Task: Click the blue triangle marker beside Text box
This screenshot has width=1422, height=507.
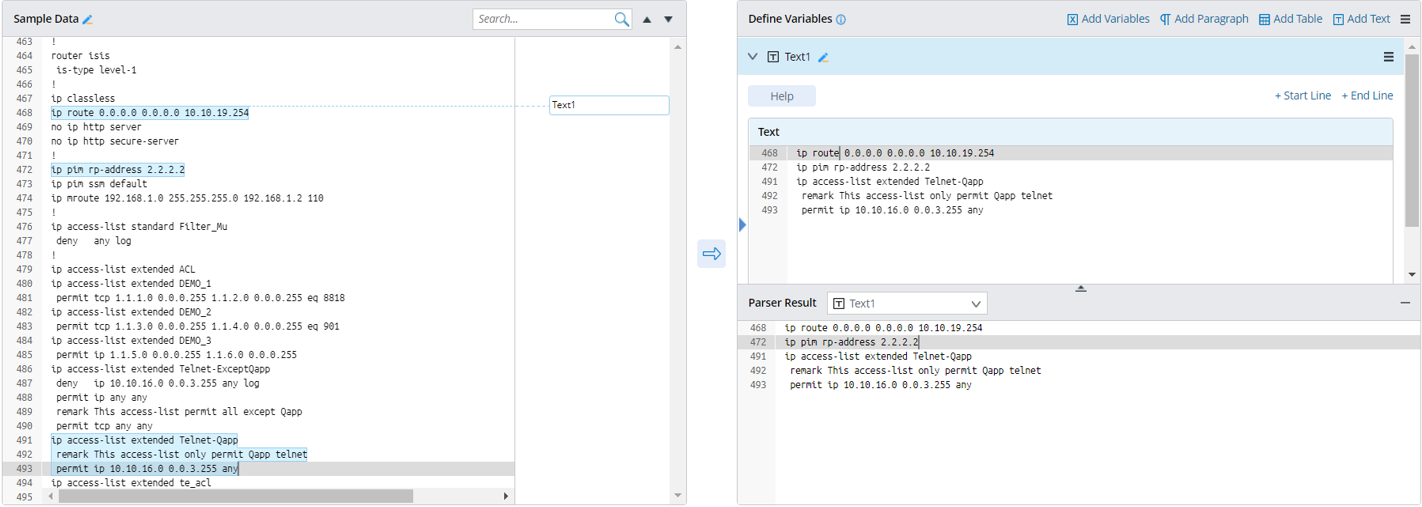Action: 742,225
